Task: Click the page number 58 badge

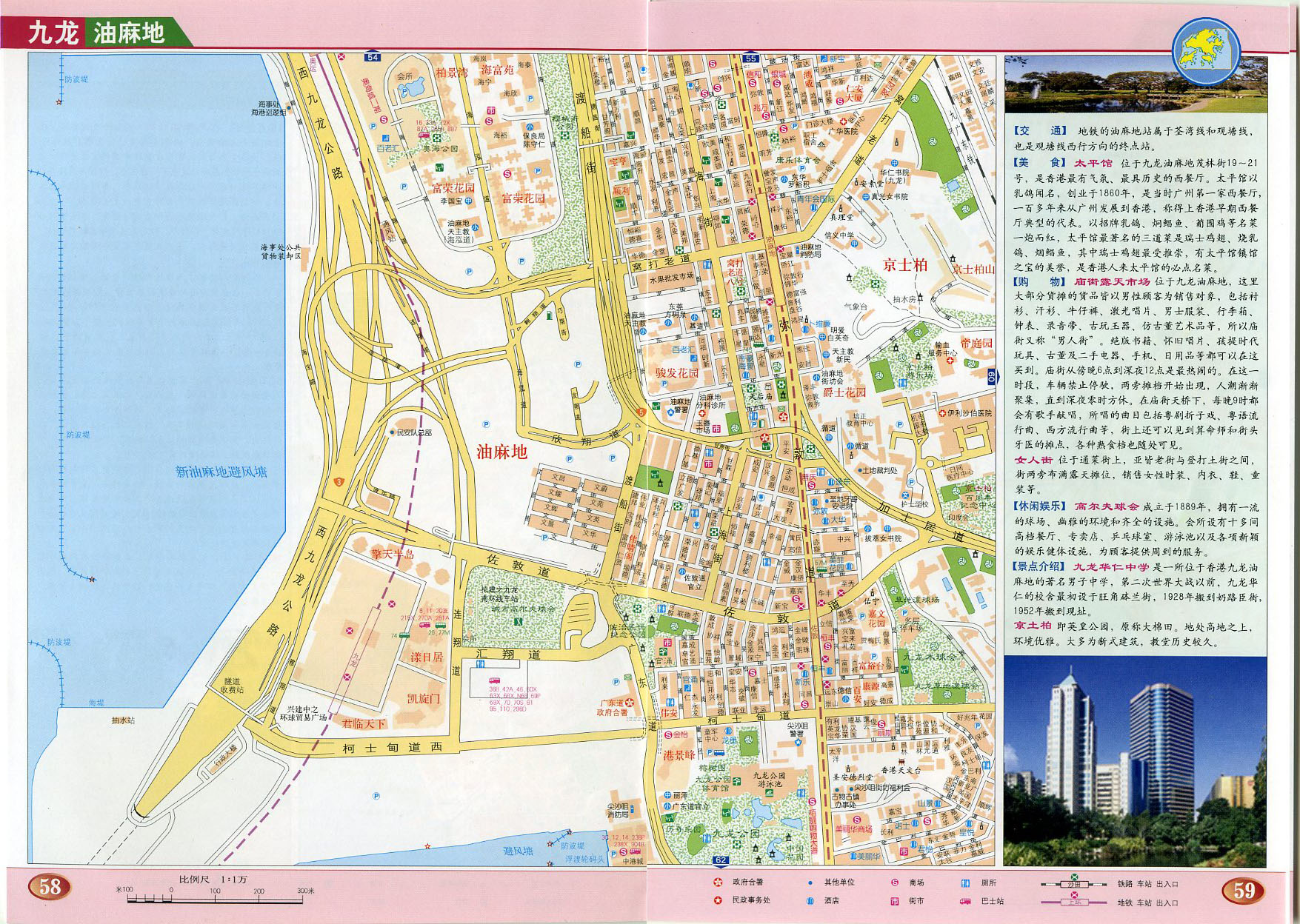Action: click(50, 886)
